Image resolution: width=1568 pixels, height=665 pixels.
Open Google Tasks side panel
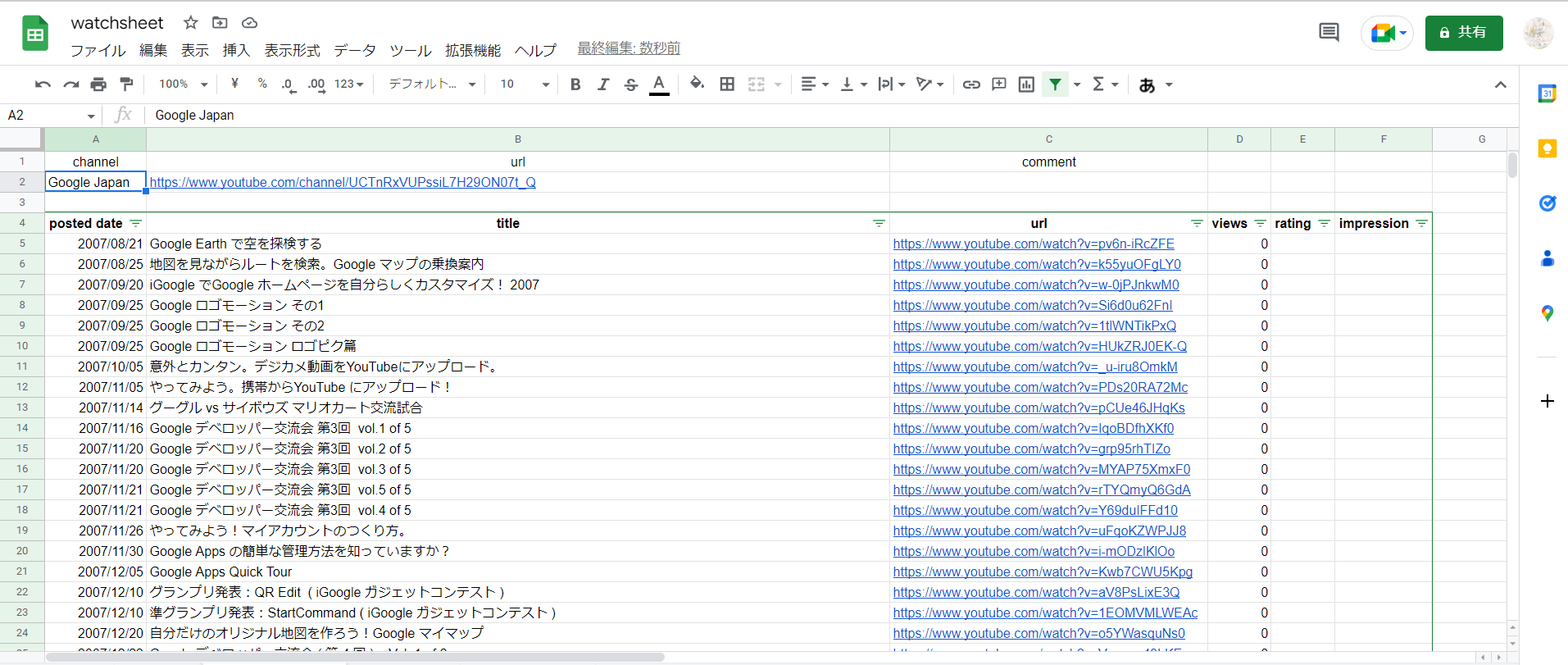[1547, 203]
